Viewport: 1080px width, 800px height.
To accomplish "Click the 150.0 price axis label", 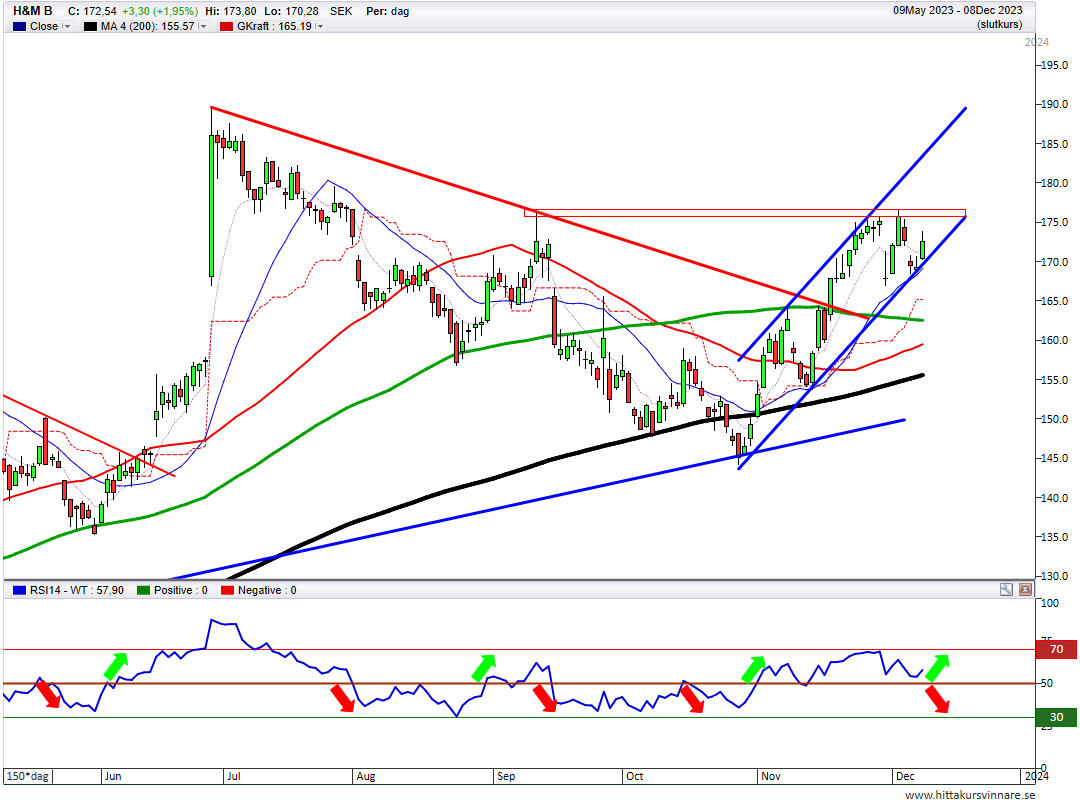I will pyautogui.click(x=1054, y=420).
